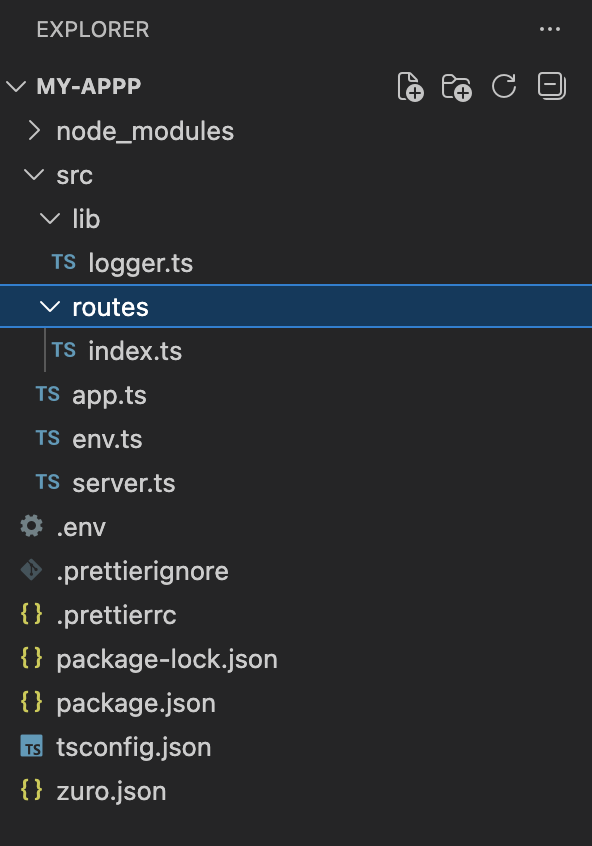The height and width of the screenshot is (846, 592).
Task: Click the TS icon beside tsconfig.json
Action: (x=31, y=747)
